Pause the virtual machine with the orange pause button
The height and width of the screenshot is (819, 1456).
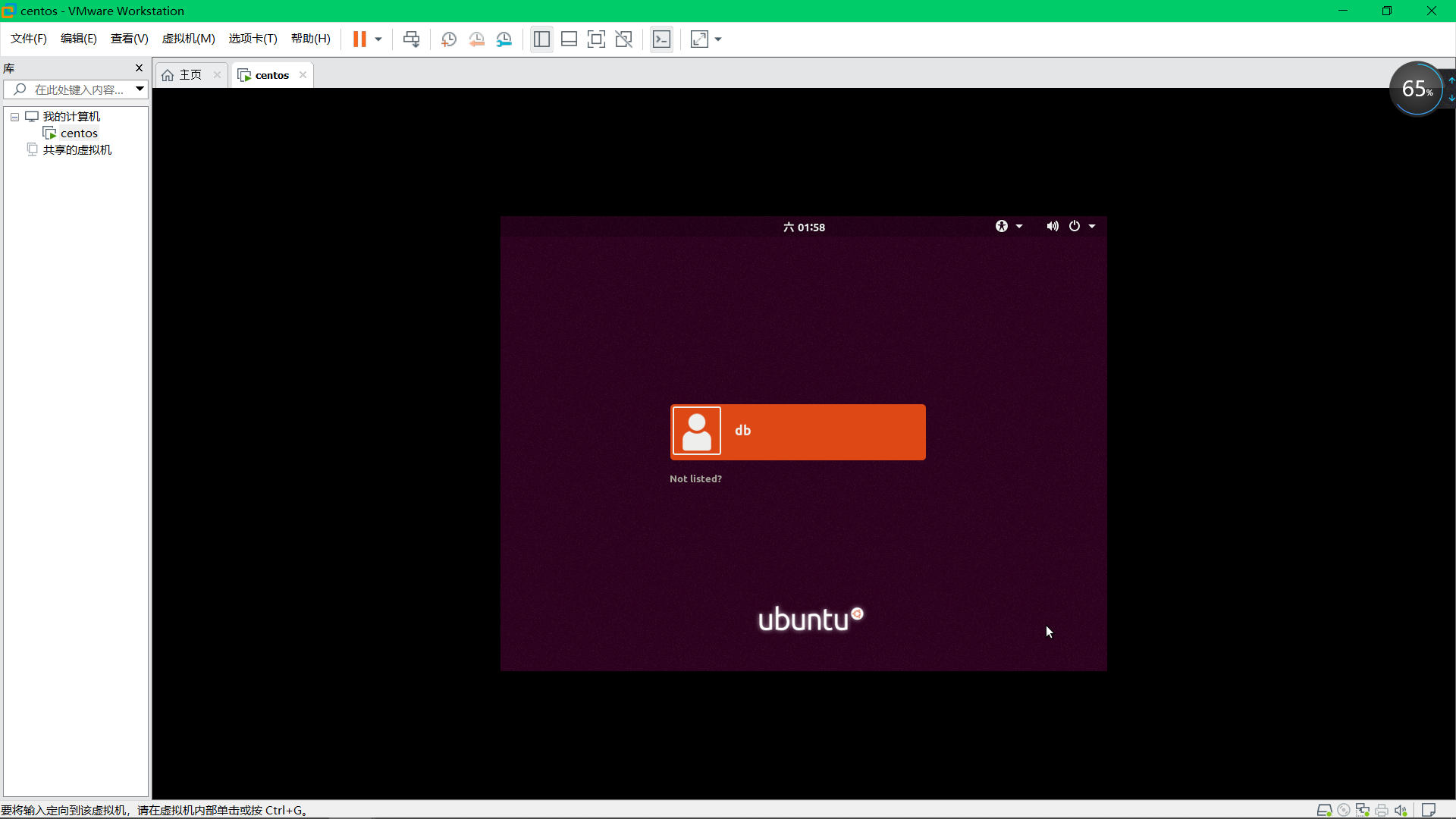(x=359, y=39)
